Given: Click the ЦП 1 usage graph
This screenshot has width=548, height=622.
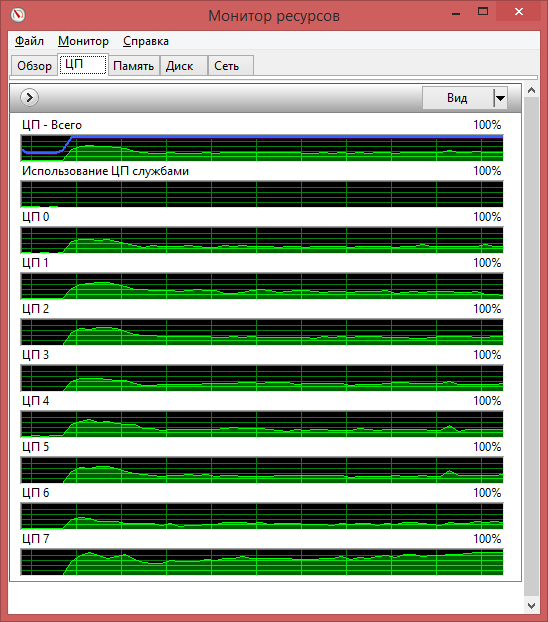Looking at the screenshot, I should 262,286.
